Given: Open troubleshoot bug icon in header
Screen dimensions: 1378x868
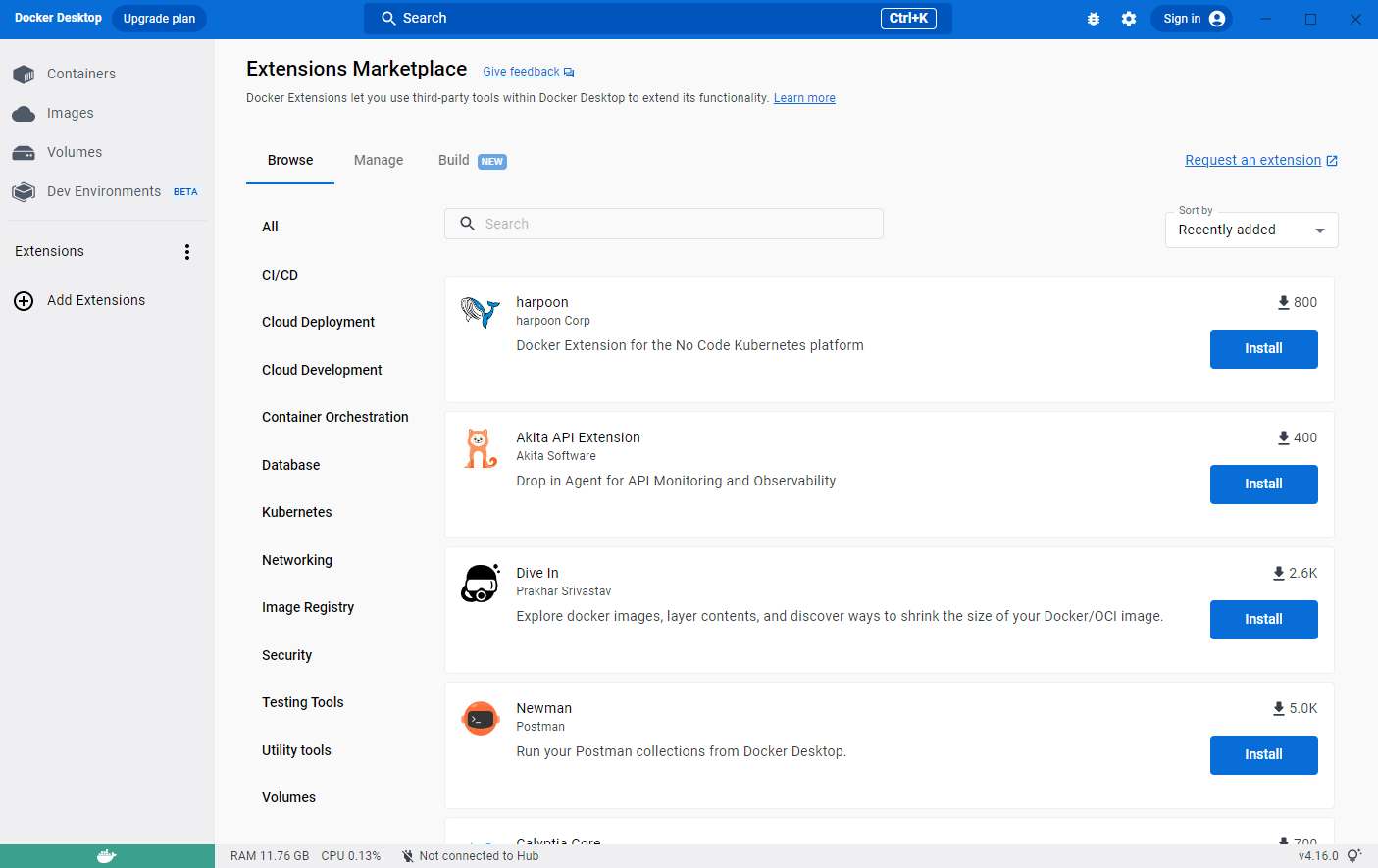Looking at the screenshot, I should coord(1094,19).
